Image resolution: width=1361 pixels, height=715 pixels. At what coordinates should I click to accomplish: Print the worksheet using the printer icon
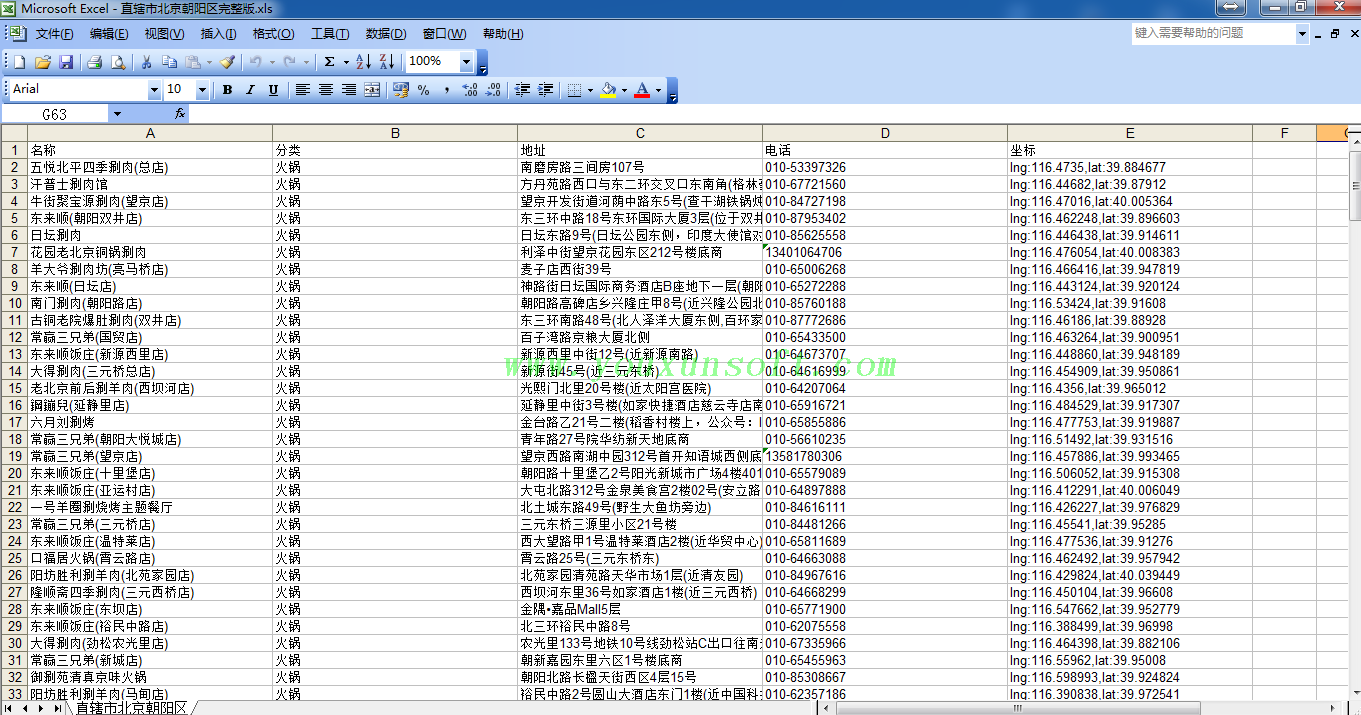[x=95, y=62]
